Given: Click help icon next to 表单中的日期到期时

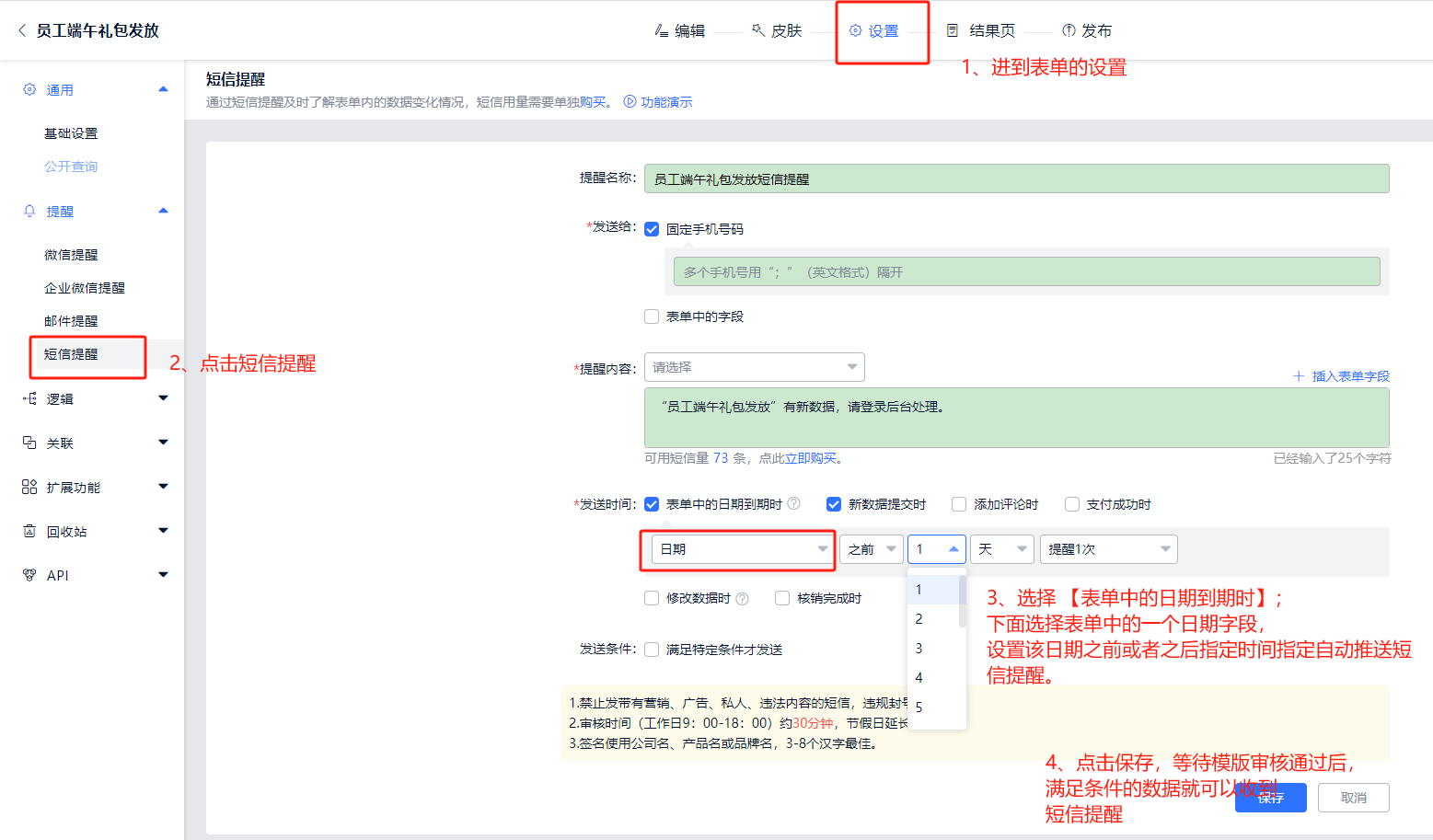Looking at the screenshot, I should (793, 503).
